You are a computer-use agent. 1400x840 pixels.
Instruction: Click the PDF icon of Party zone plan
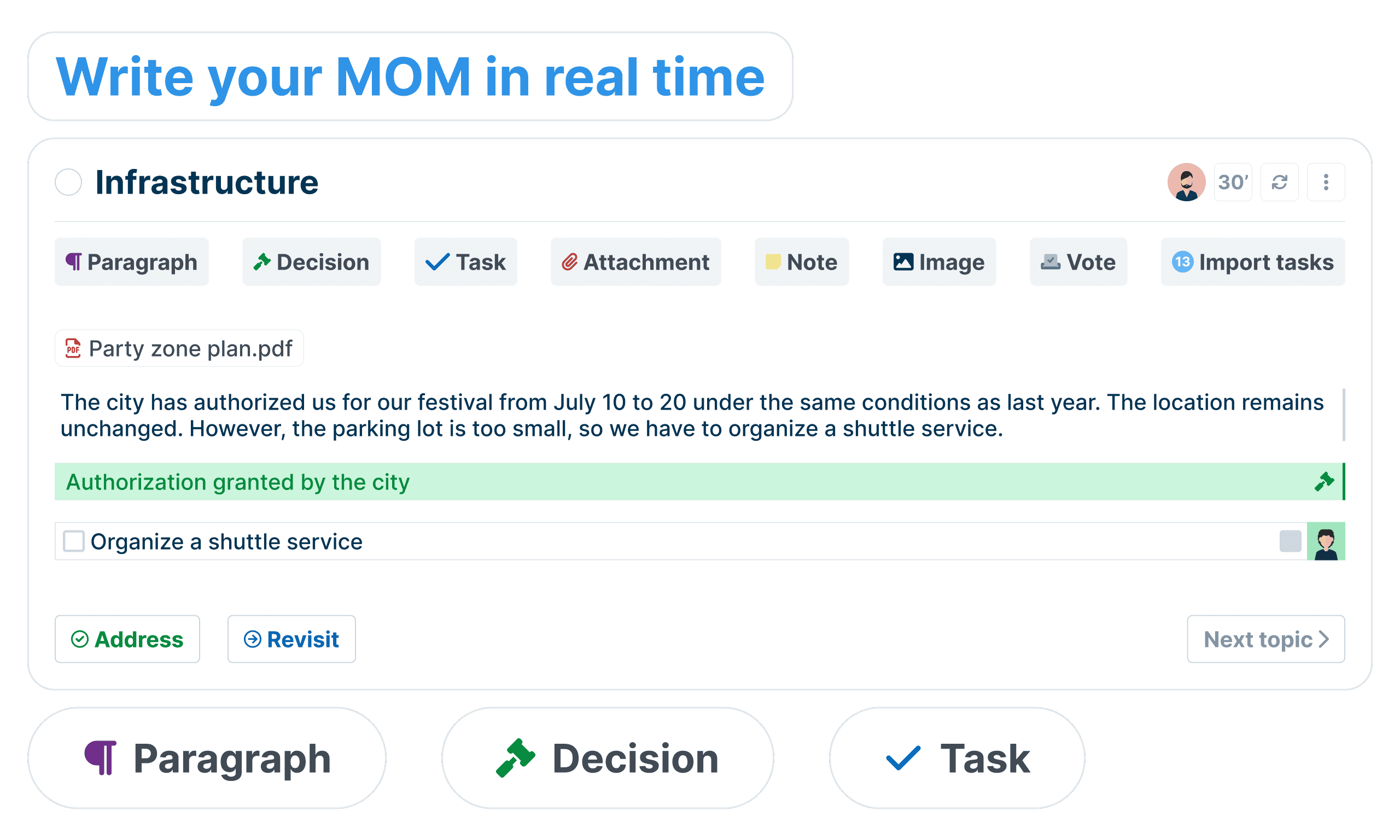tap(73, 348)
